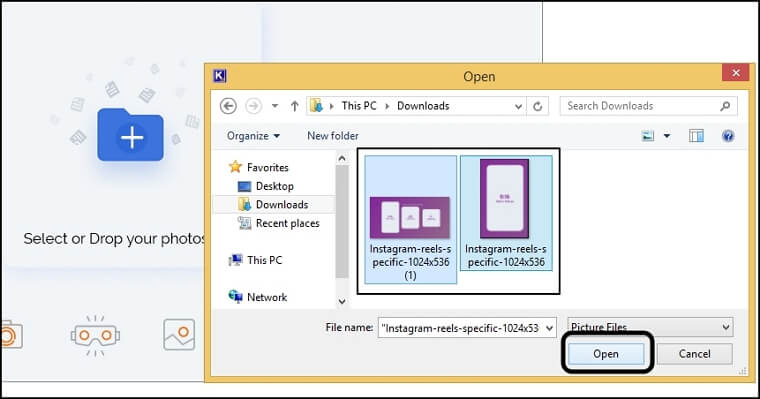760x399 pixels.
Task: Expand the File name dropdown arrow
Action: tap(550, 328)
